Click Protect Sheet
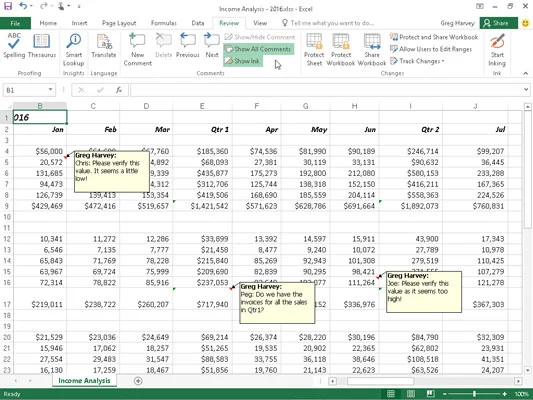 (x=314, y=50)
